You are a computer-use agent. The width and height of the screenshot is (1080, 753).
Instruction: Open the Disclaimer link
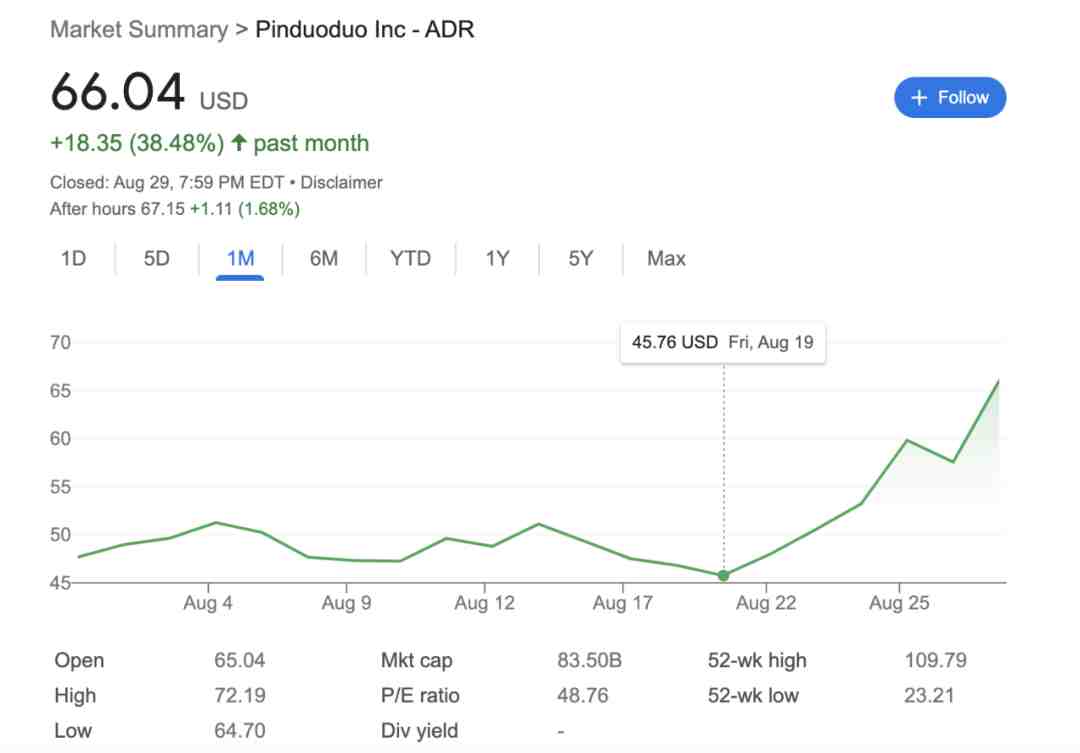click(341, 183)
